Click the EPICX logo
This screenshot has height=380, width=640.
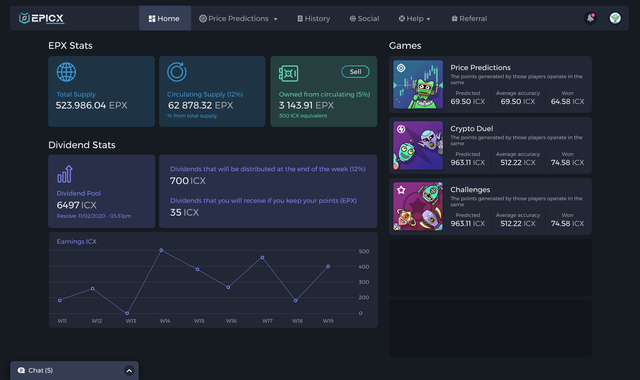41,18
